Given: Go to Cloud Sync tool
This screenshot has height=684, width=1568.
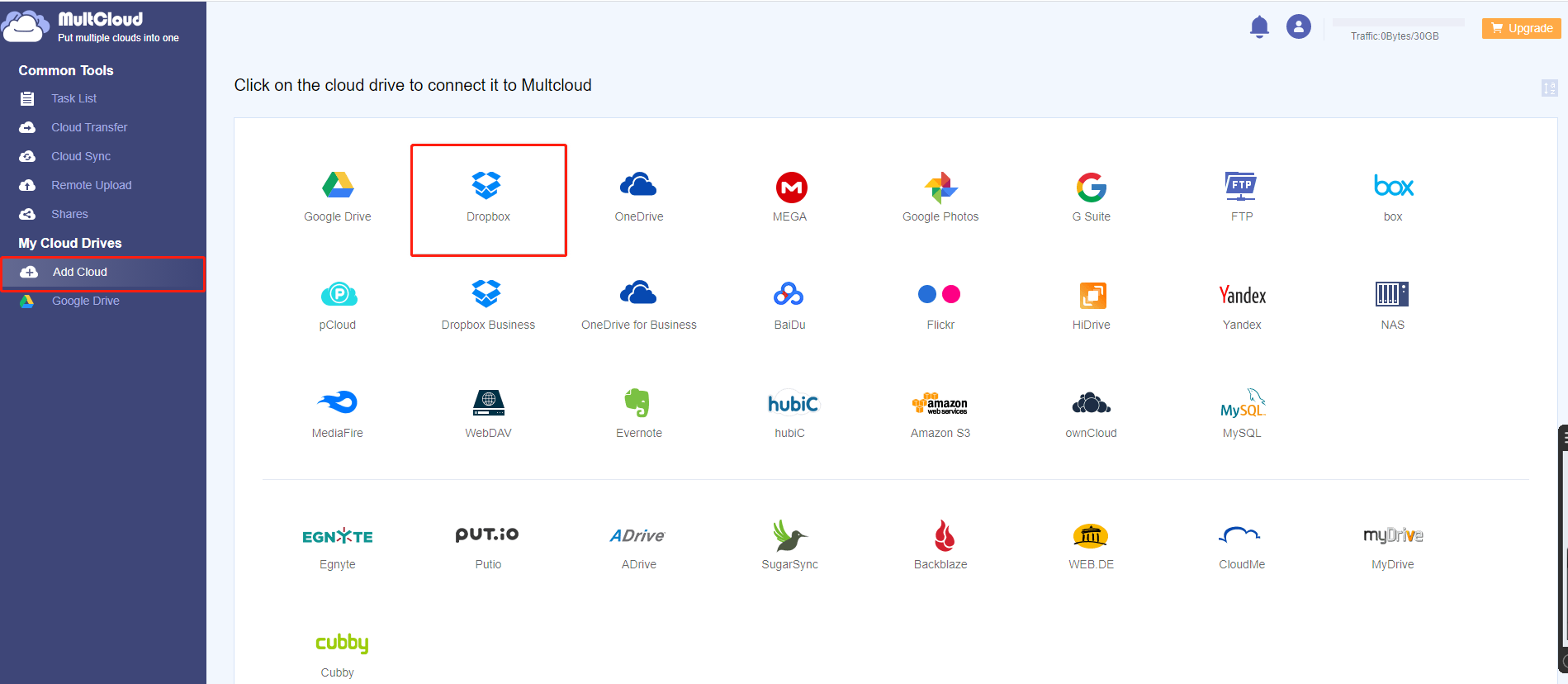Looking at the screenshot, I should [x=80, y=156].
